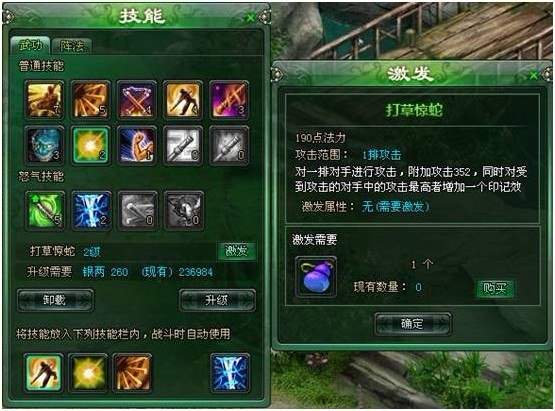Confirm with the 确定 button
The height and width of the screenshot is (411, 555).
(x=412, y=324)
